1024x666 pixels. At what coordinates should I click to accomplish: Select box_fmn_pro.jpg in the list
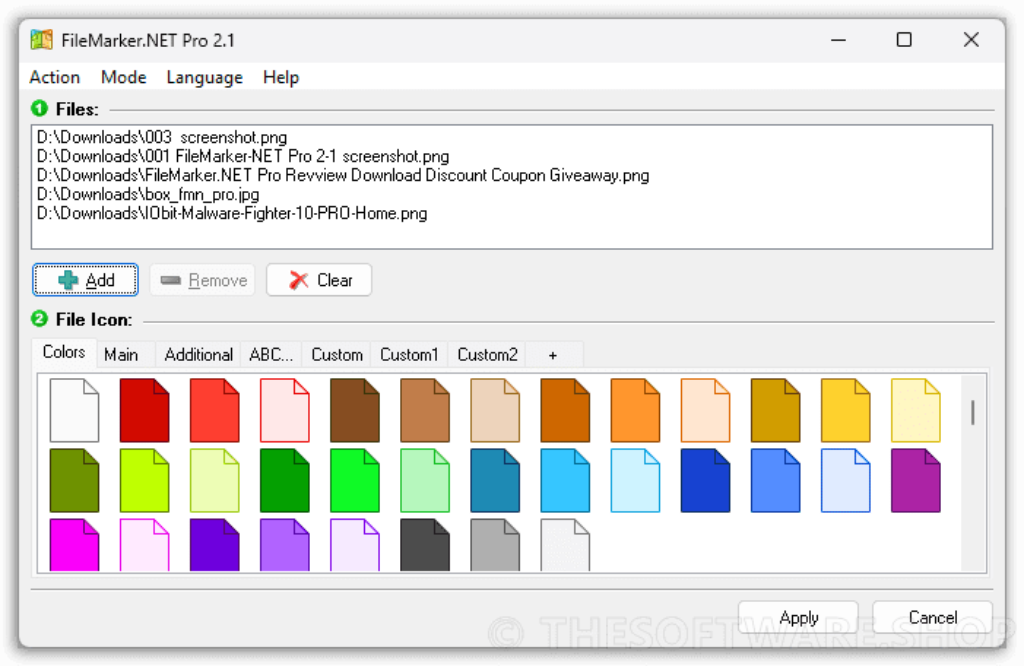pos(148,194)
